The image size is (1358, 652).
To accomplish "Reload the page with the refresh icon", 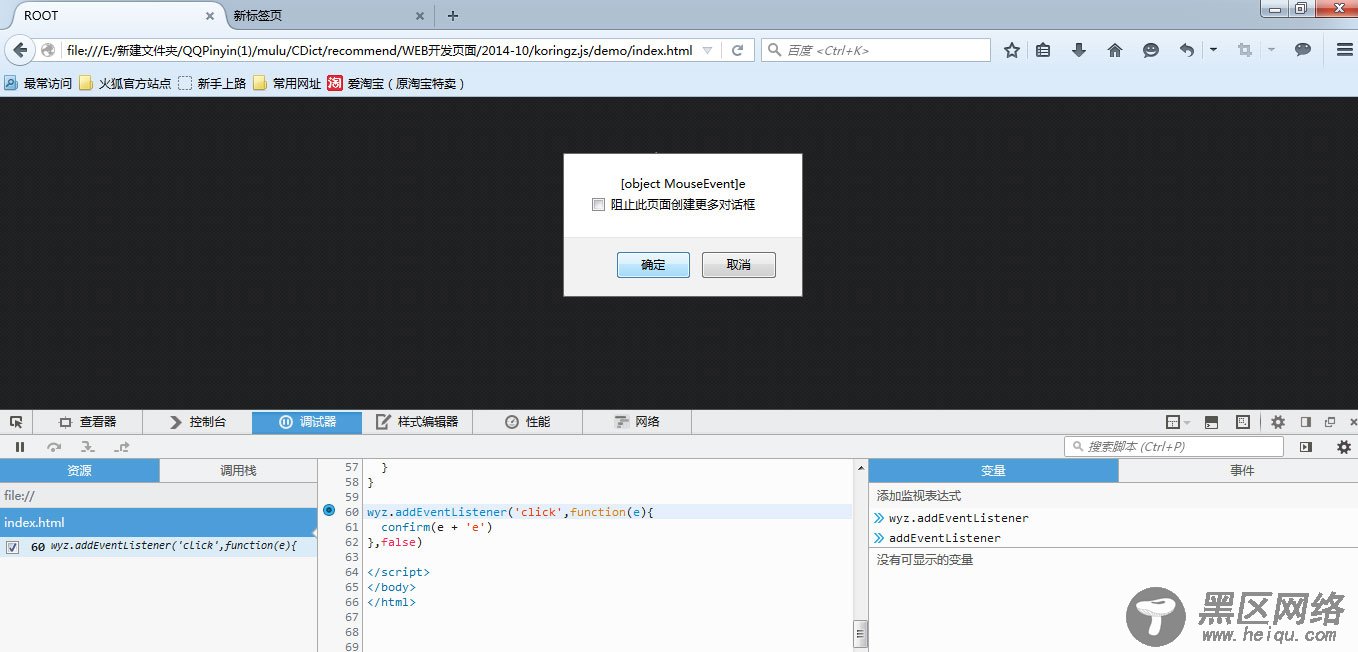I will (737, 50).
